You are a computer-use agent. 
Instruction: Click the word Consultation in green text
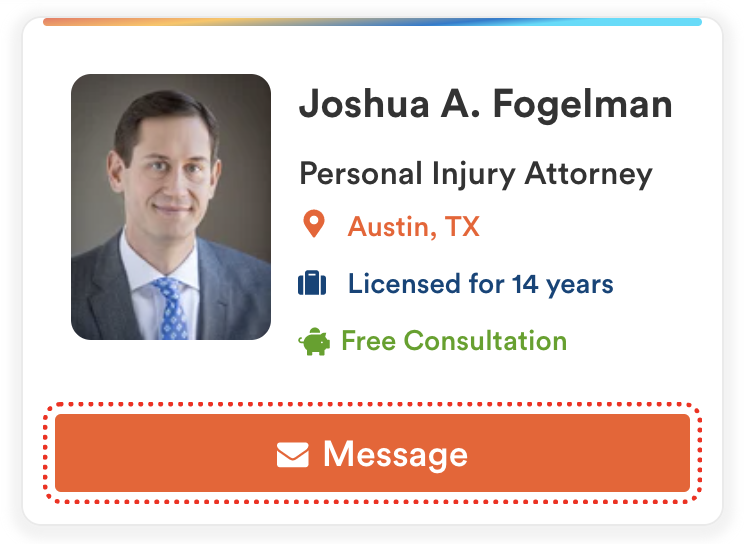[485, 340]
